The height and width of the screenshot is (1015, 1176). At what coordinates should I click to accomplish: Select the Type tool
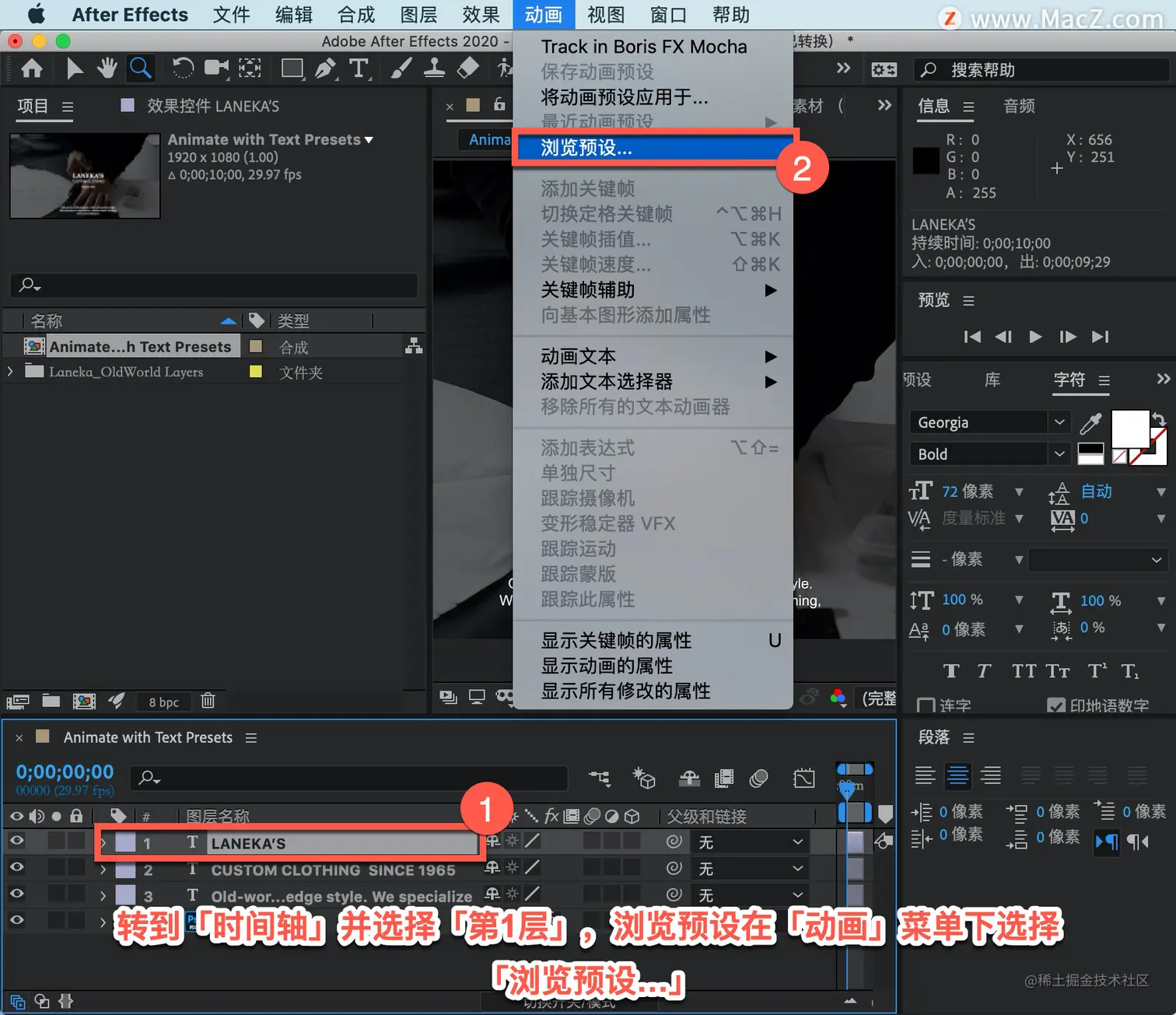pyautogui.click(x=359, y=69)
